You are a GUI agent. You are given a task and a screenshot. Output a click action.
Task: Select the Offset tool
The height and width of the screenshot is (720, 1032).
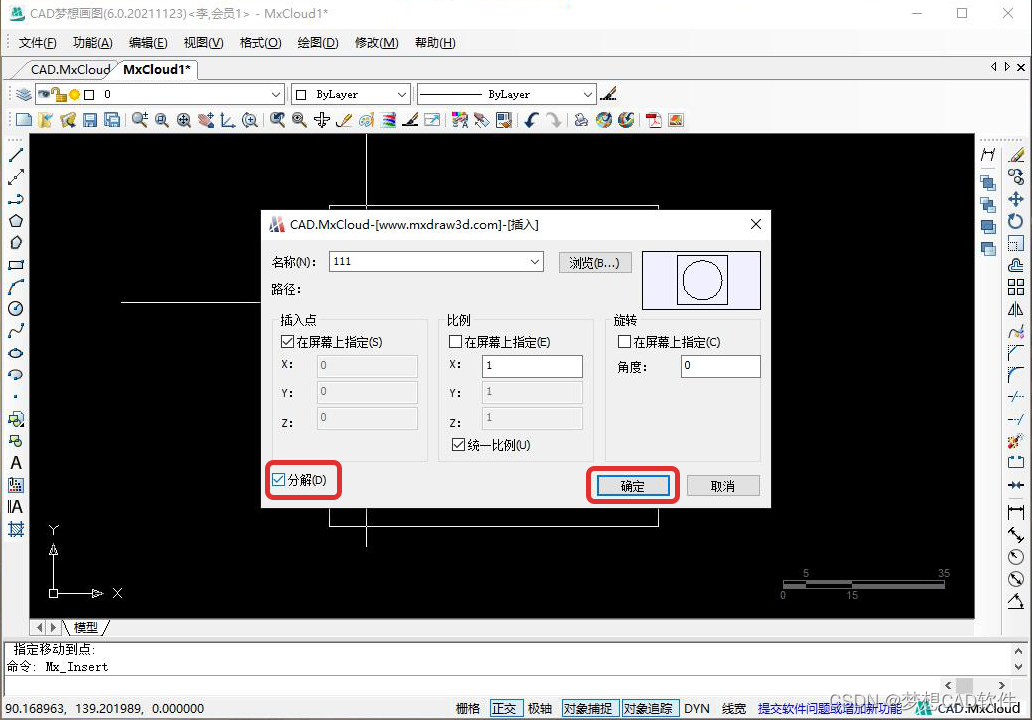1016,265
